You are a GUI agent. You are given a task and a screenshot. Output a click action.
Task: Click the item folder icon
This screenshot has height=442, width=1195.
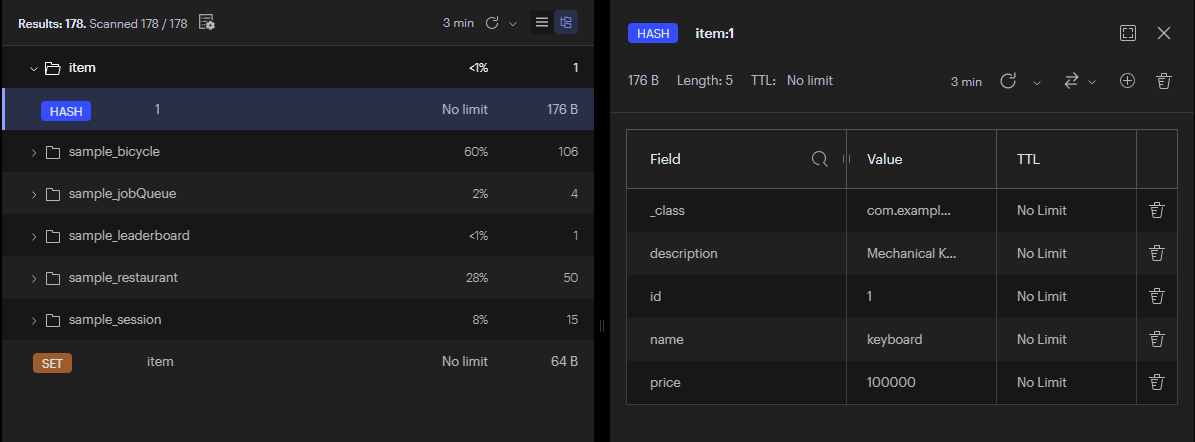point(53,68)
